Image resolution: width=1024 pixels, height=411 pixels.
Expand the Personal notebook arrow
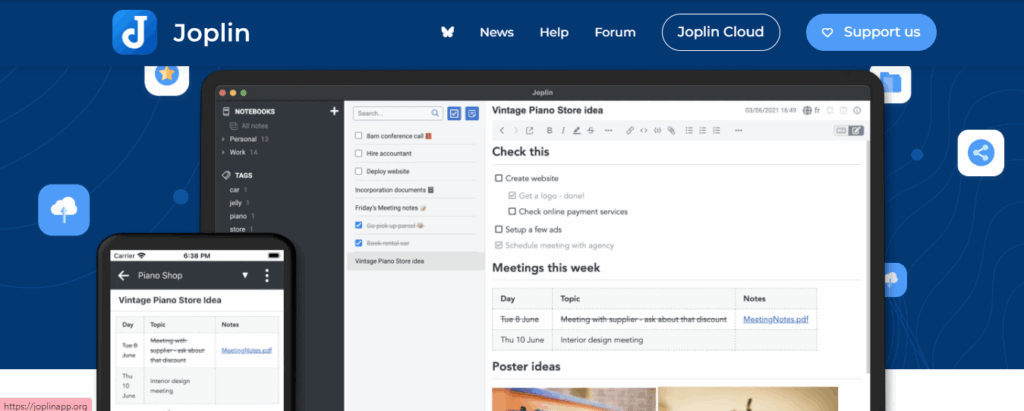tap(223, 139)
